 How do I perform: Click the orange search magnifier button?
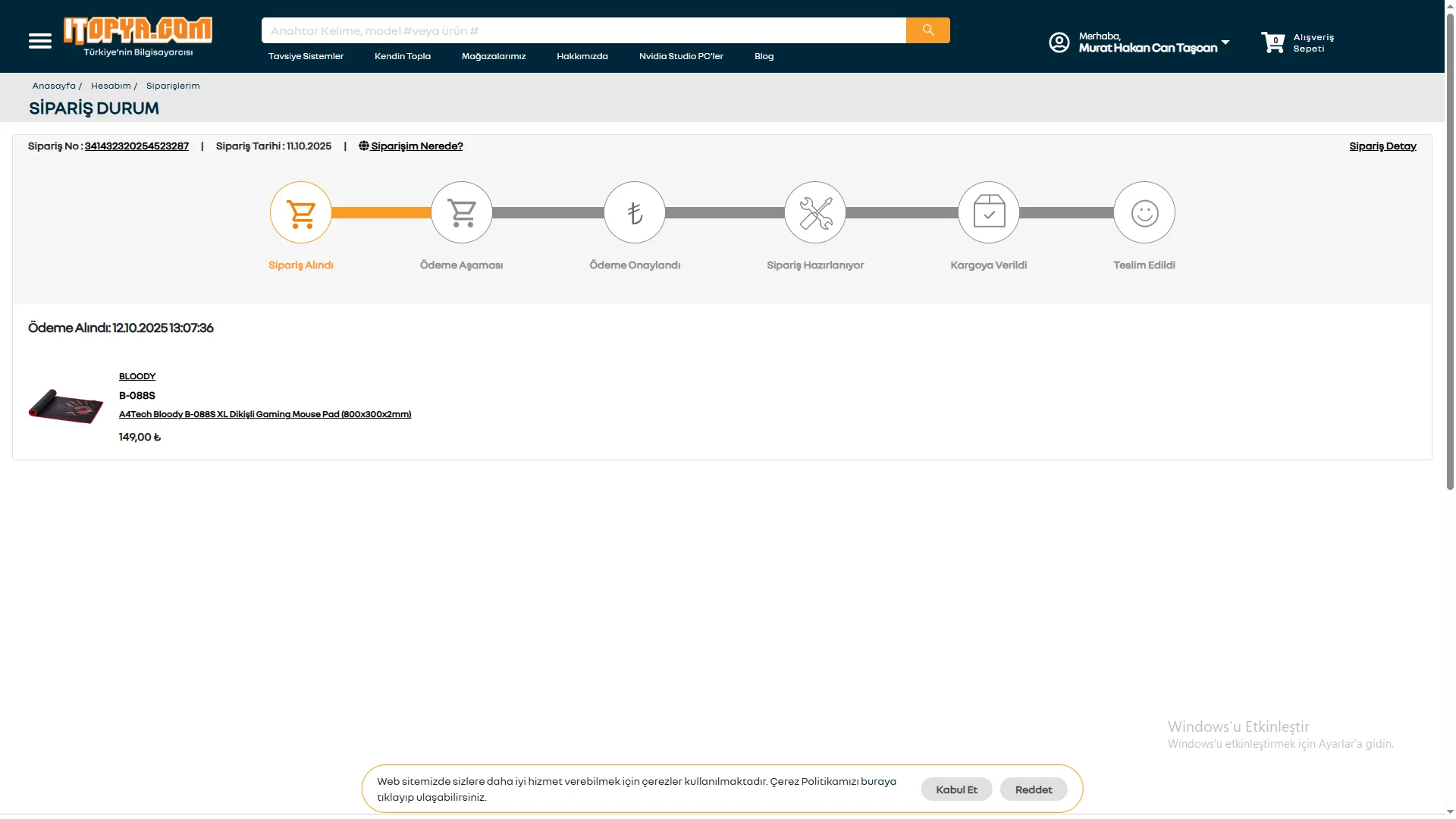tap(927, 30)
